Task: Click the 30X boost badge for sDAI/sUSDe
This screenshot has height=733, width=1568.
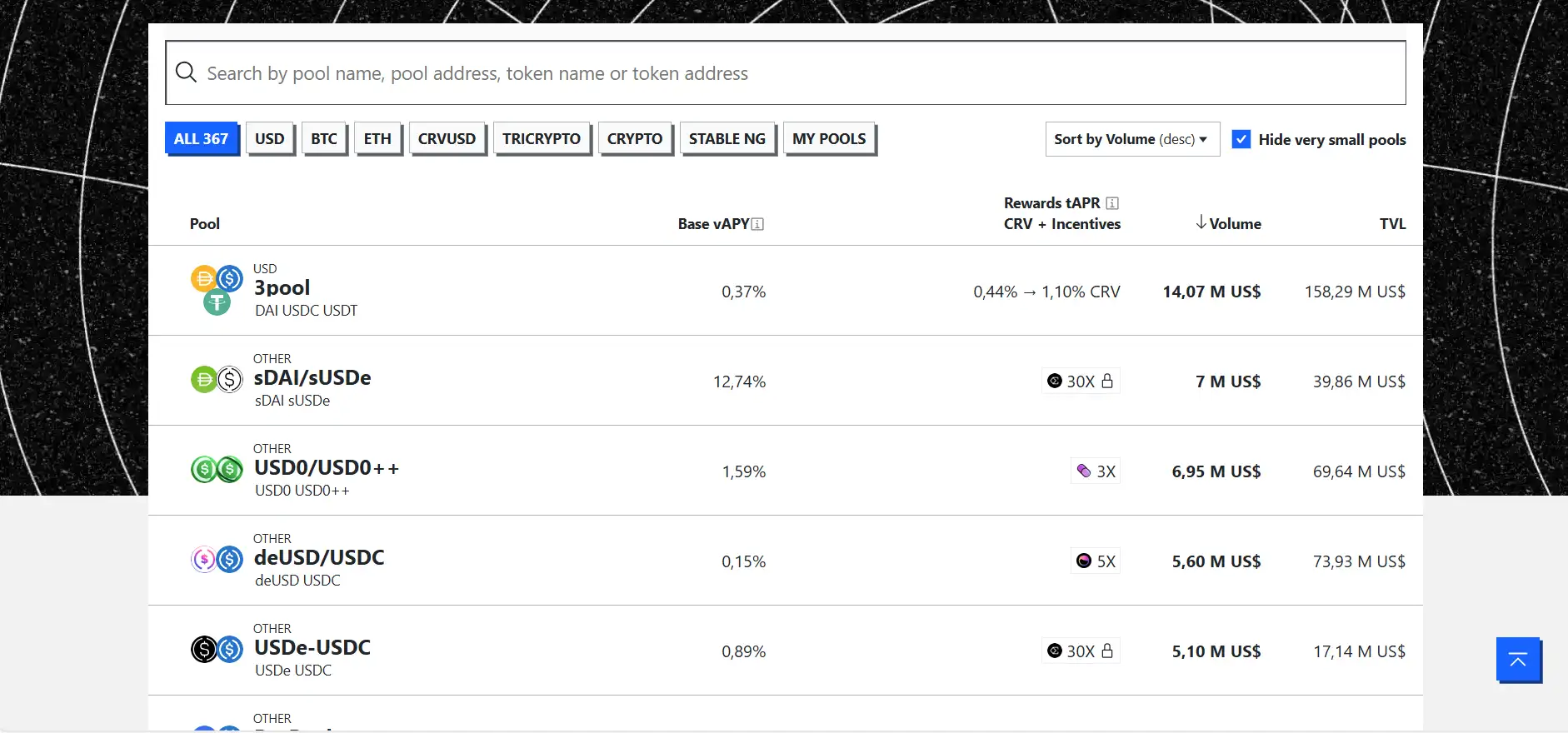Action: coord(1081,381)
